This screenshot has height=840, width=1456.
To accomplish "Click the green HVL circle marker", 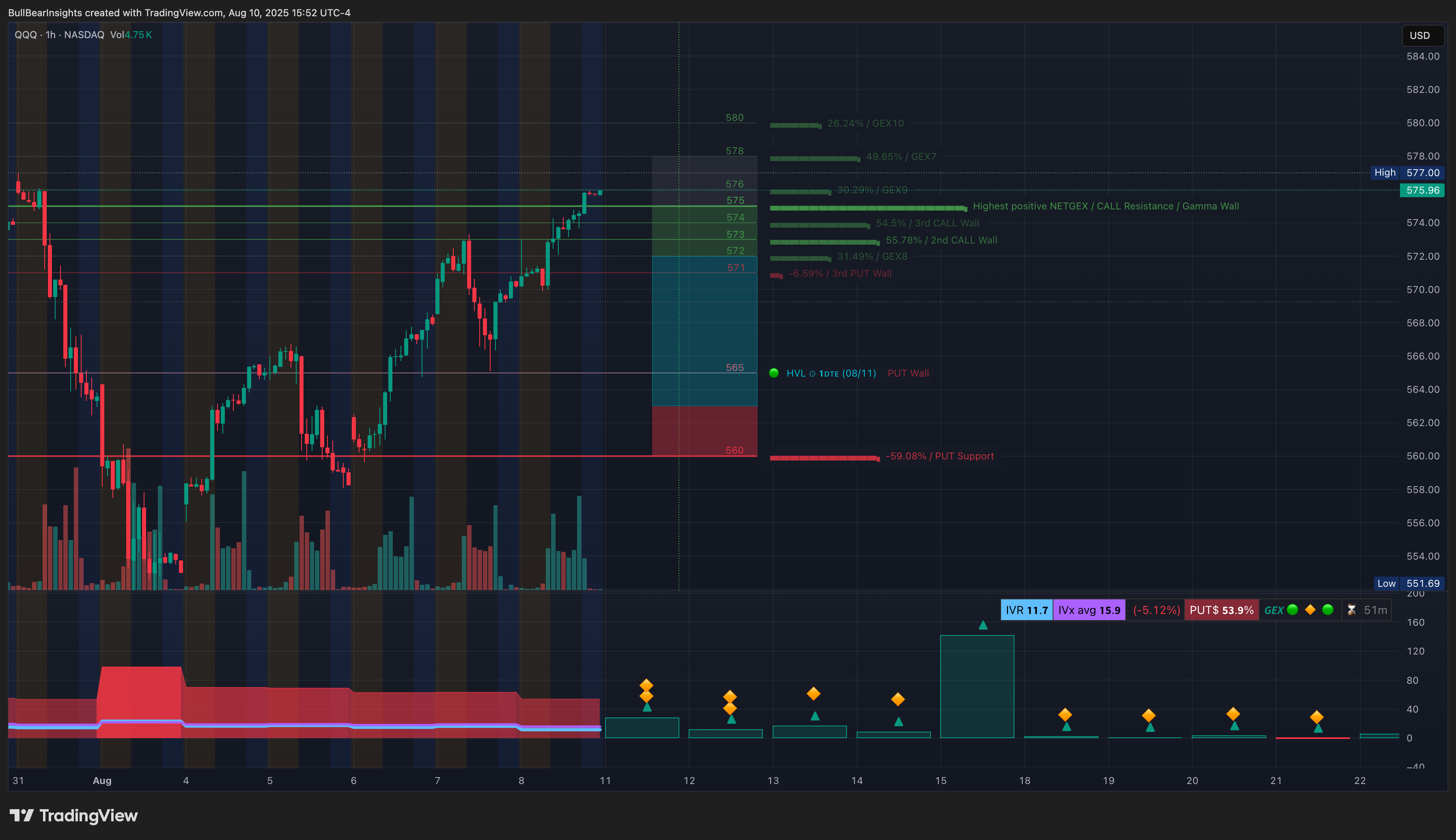I will click(774, 373).
